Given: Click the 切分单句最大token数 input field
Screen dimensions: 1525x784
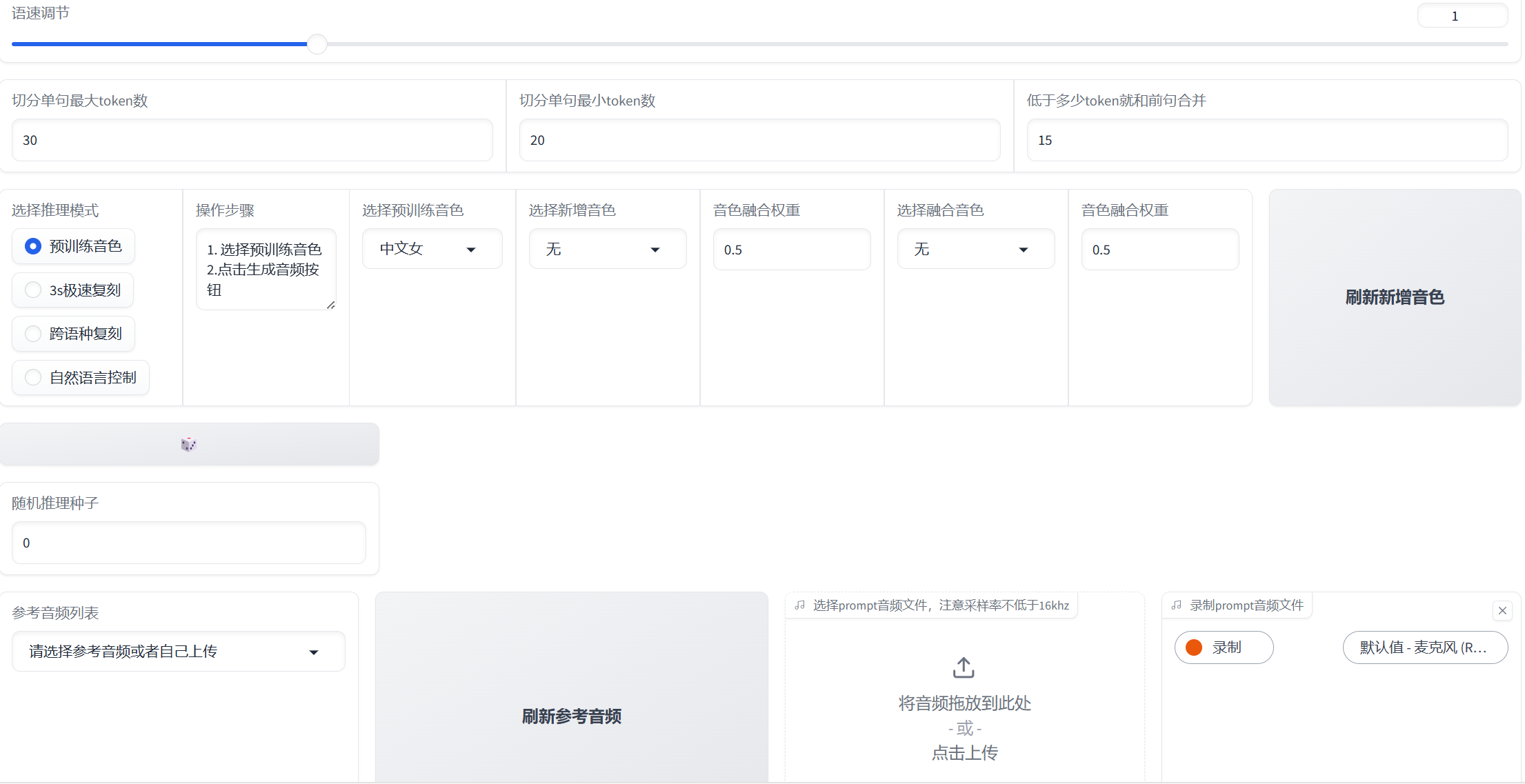Looking at the screenshot, I should (252, 140).
